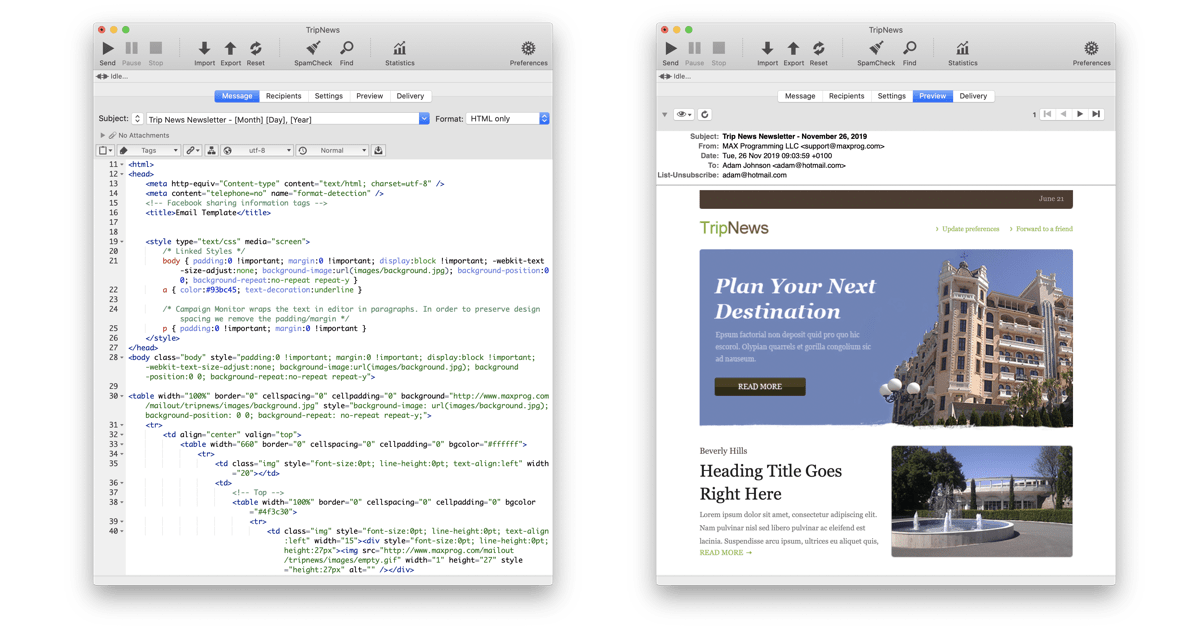Open Statistics chart in left window
Image resolution: width=1200 pixels, height=630 pixels.
click(399, 48)
